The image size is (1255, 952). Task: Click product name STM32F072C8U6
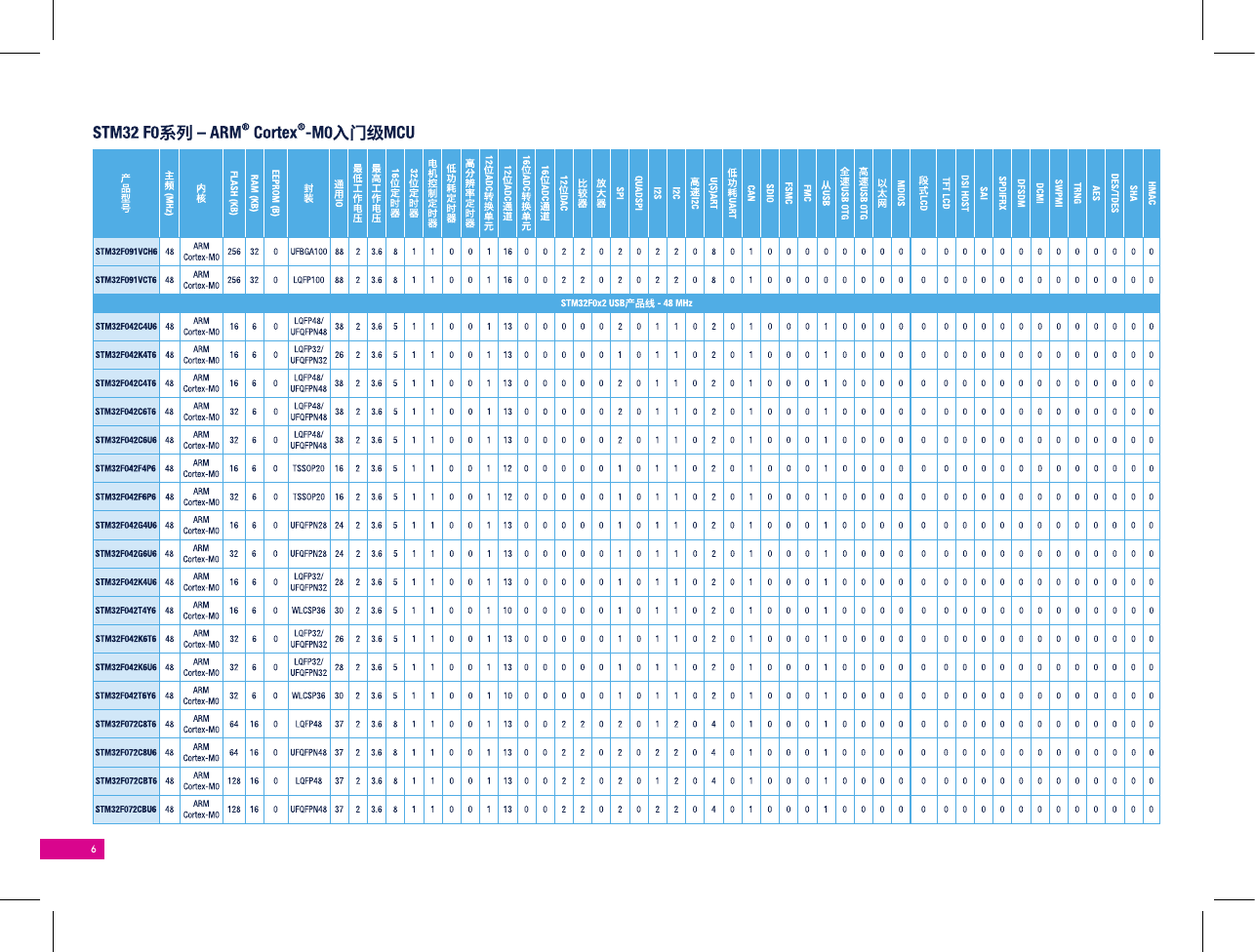tap(126, 752)
